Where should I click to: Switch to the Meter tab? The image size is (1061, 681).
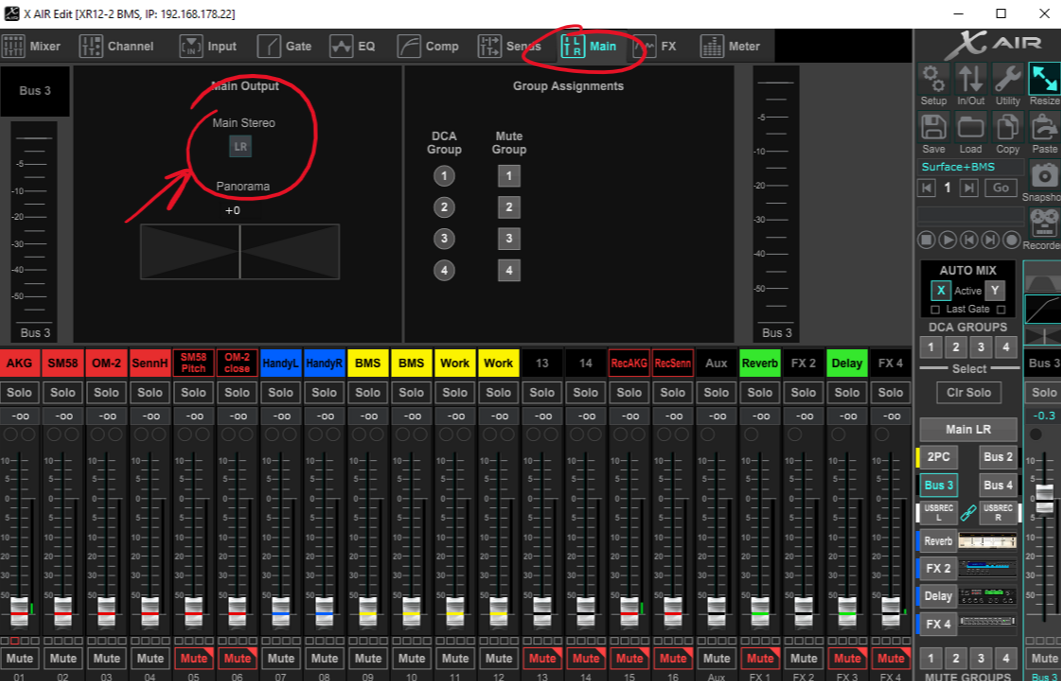(729, 46)
